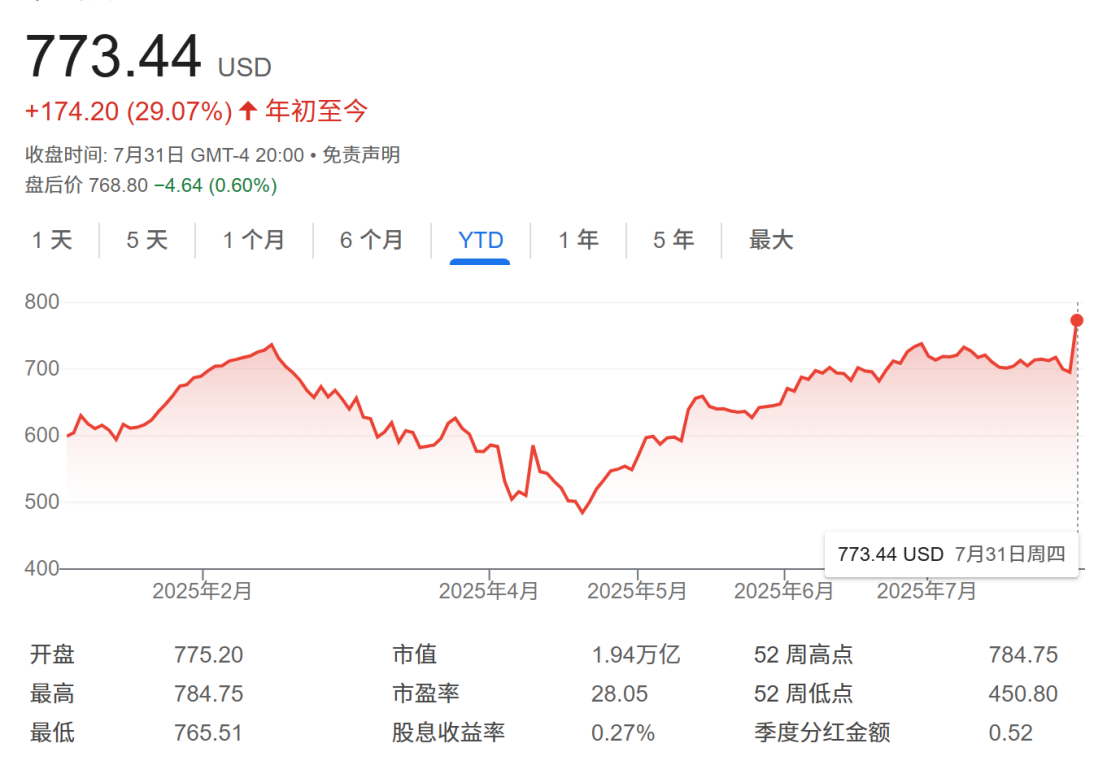The width and height of the screenshot is (1107, 779).
Task: Switch to the 5 天 range tab
Action: tap(147, 240)
